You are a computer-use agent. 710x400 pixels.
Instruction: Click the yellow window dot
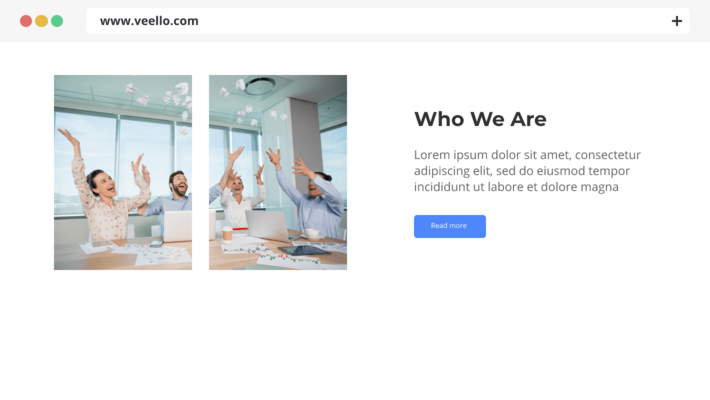41,21
